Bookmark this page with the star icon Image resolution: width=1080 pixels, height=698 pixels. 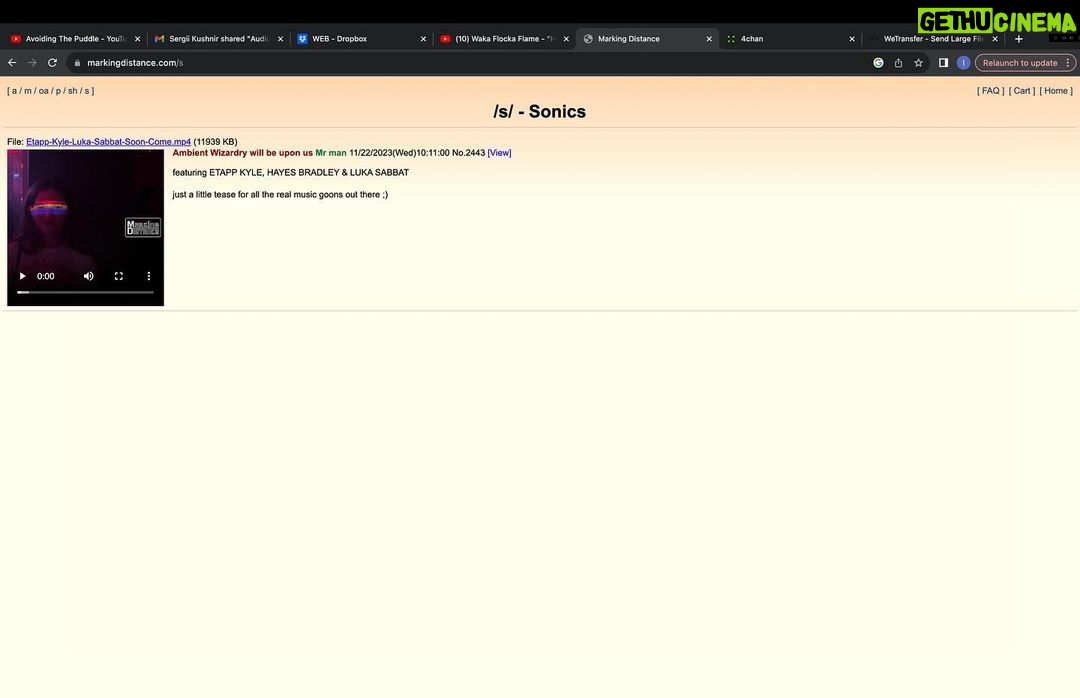[x=918, y=63]
